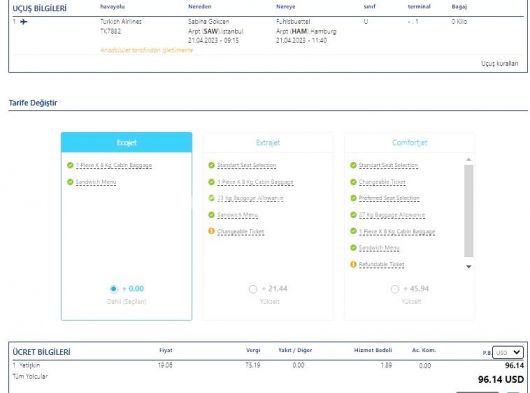The height and width of the screenshot is (393, 530).
Task: Click green check beside Comfortjet Changeable Ticket
Action: tap(353, 182)
